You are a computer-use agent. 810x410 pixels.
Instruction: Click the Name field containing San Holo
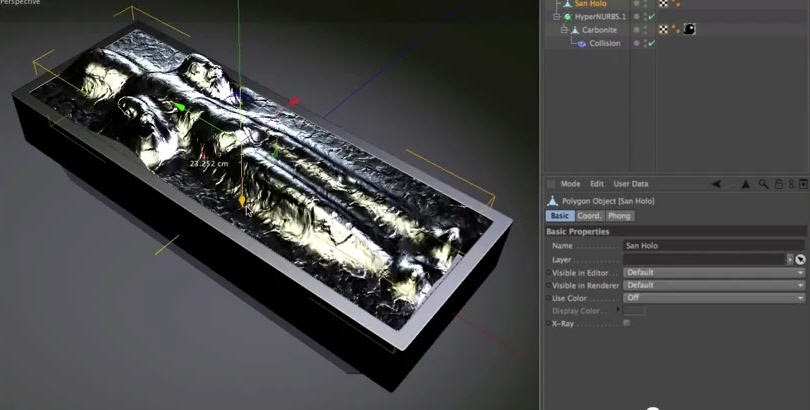tap(714, 246)
